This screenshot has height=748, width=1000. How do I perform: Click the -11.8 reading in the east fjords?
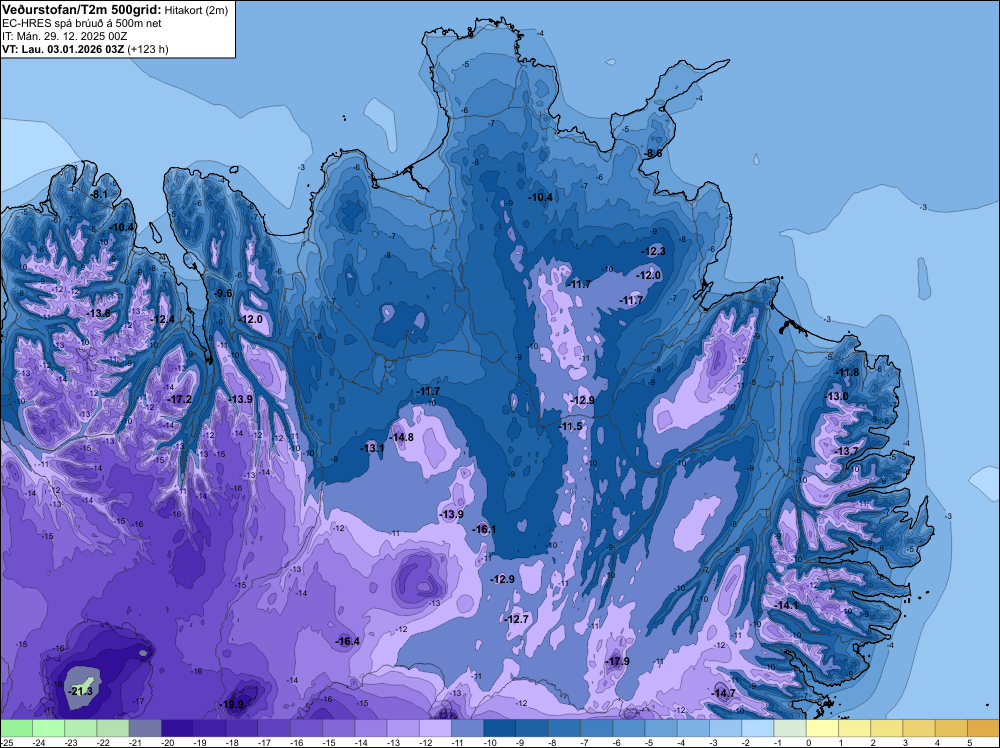coord(848,372)
